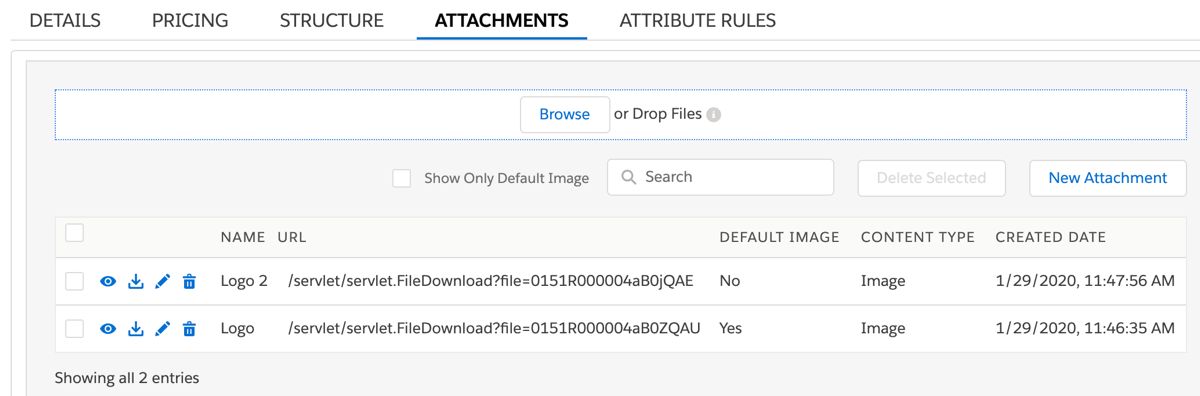Click Image content type in Logo 2 row

click(x=883, y=282)
